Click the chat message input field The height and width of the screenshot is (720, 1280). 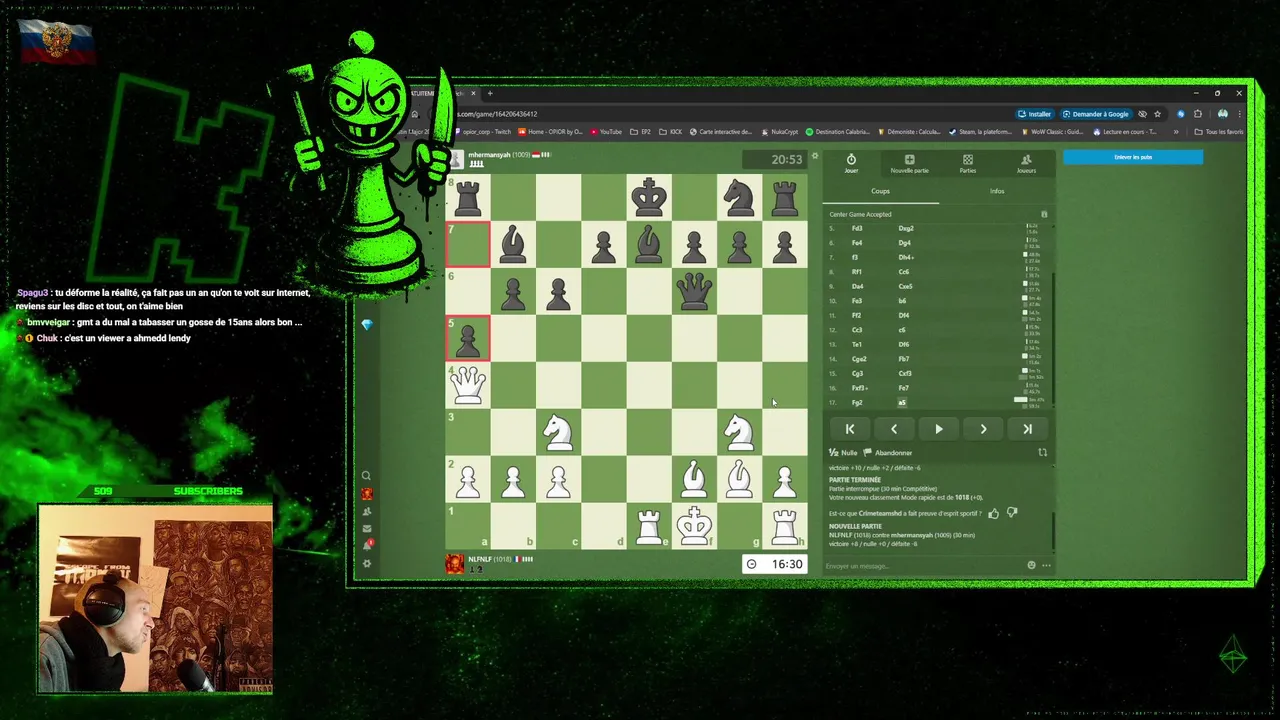[920, 566]
